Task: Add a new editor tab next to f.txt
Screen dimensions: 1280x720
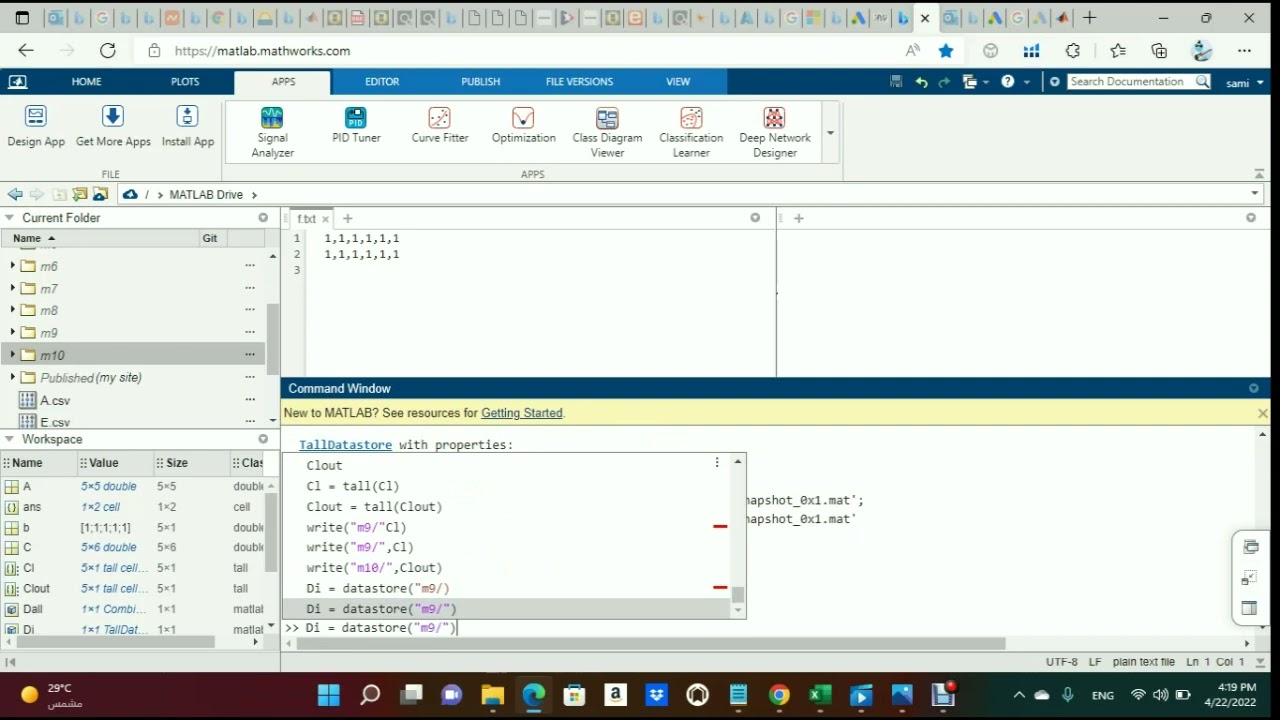Action: (347, 218)
